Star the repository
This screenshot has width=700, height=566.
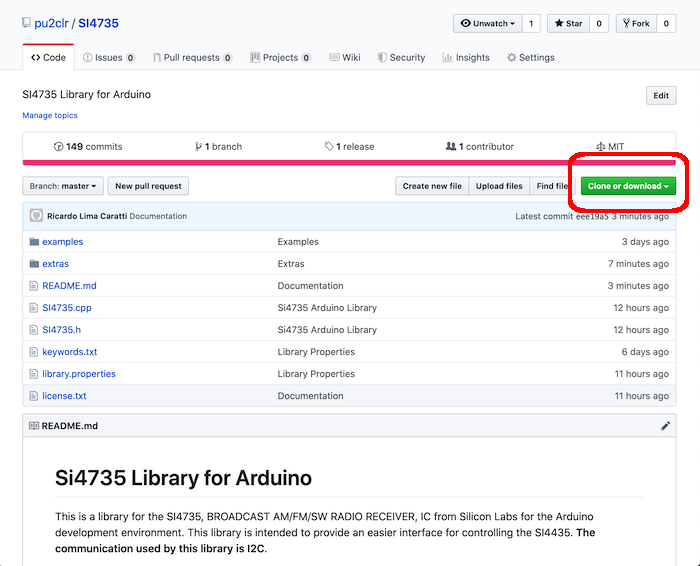coord(568,23)
